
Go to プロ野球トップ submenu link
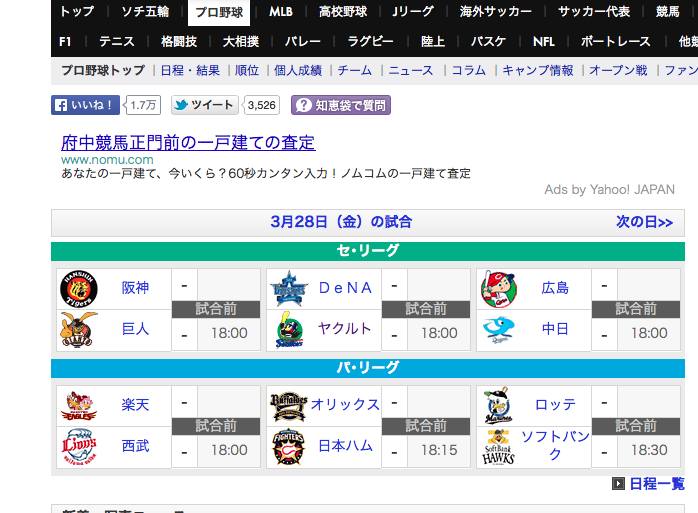103,70
